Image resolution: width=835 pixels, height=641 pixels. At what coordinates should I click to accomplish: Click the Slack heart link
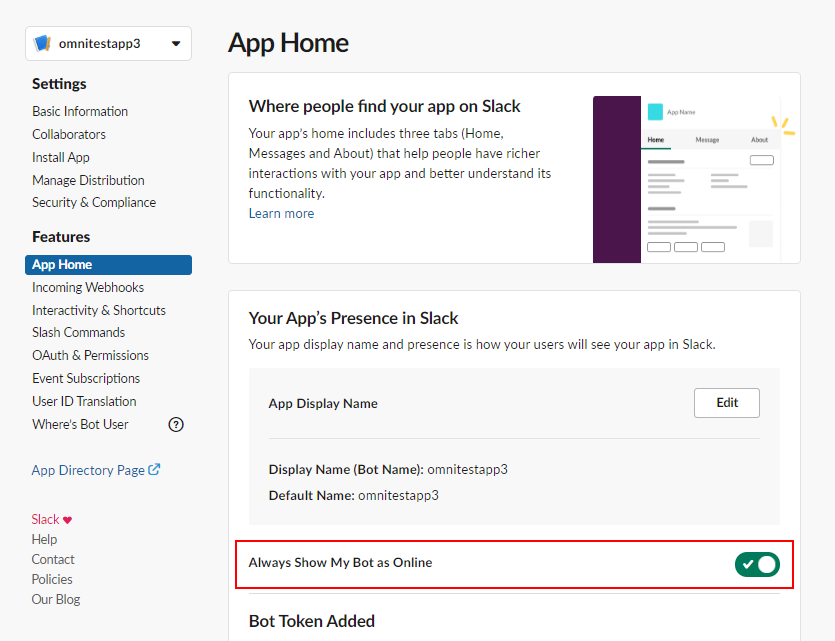click(51, 520)
